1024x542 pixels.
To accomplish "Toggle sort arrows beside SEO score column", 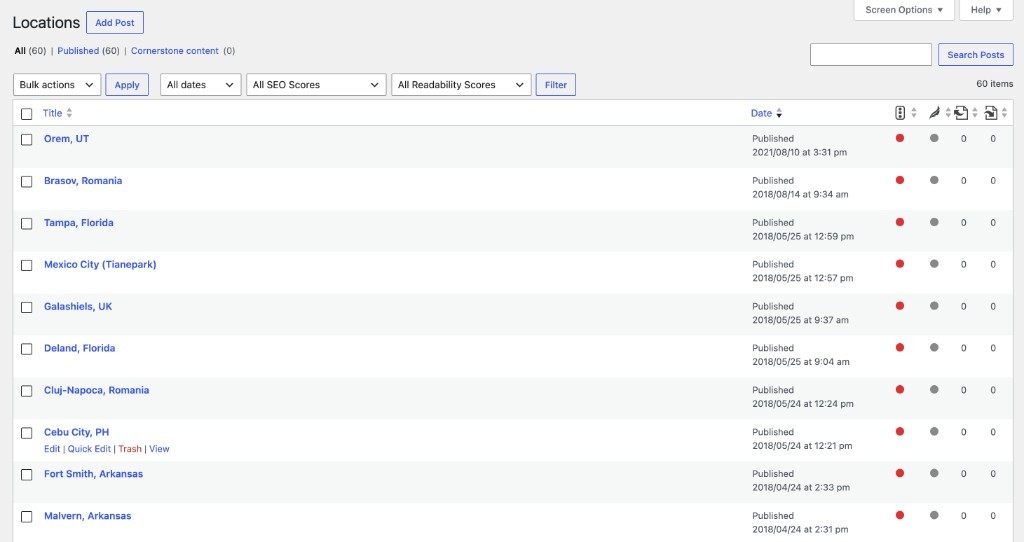I will click(914, 113).
